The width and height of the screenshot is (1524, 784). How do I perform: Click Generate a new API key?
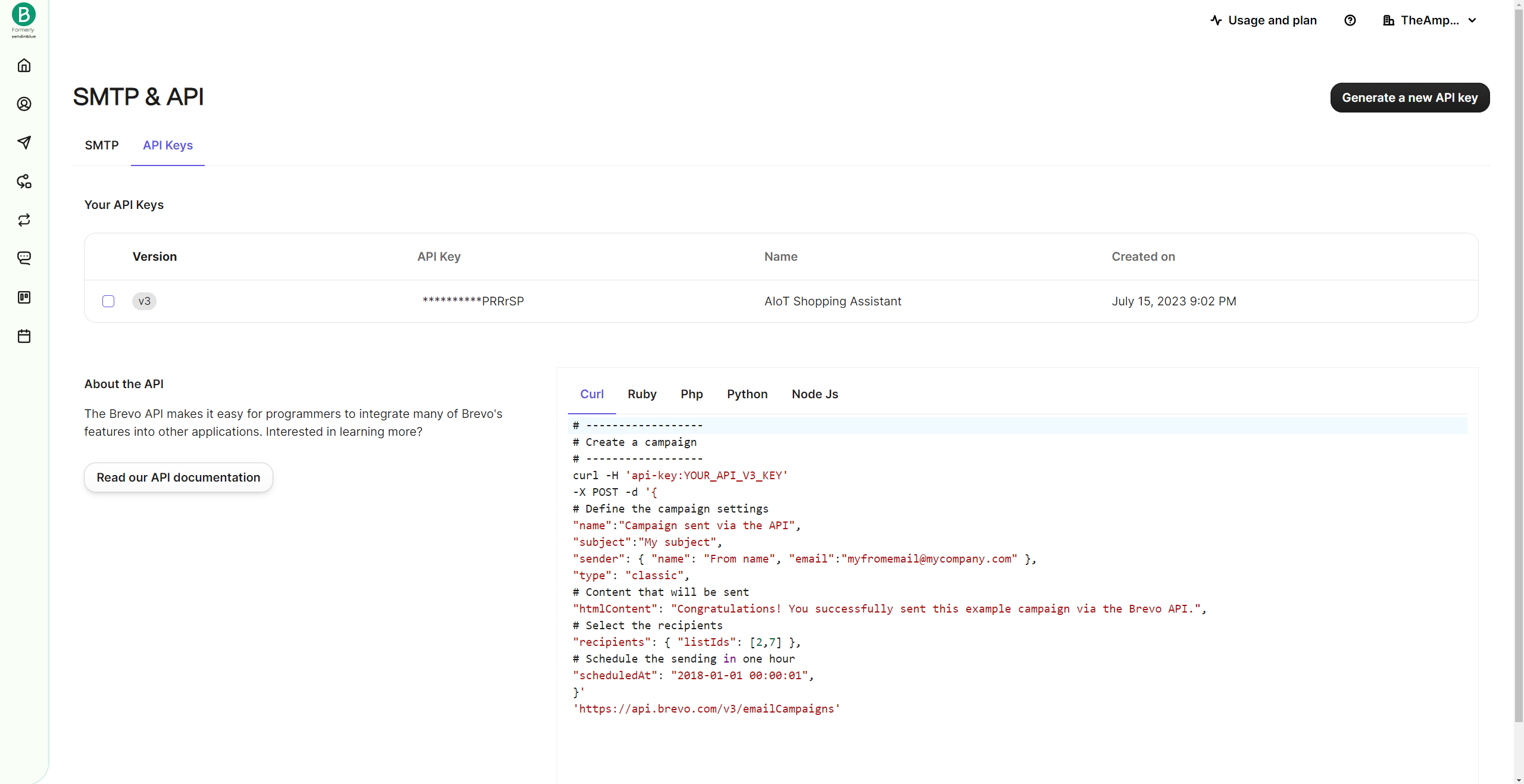click(x=1410, y=97)
